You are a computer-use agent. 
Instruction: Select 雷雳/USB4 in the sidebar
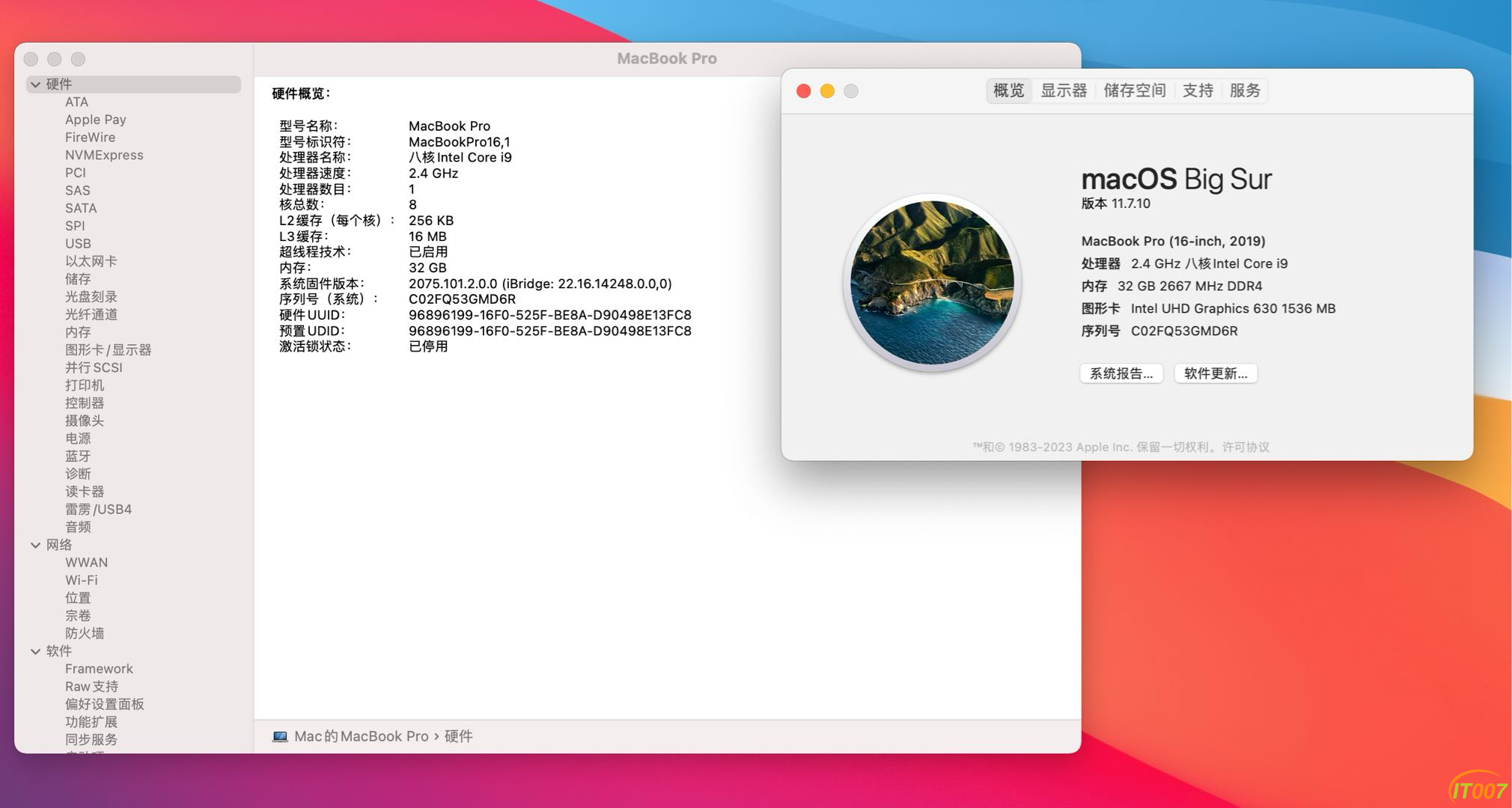point(98,509)
